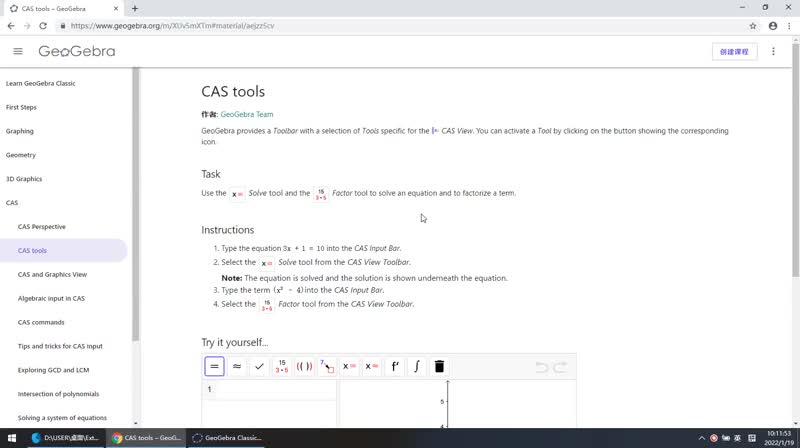Screen dimensions: 800x448
Task: Reload the page in the browser
Action: (x=43, y=26)
